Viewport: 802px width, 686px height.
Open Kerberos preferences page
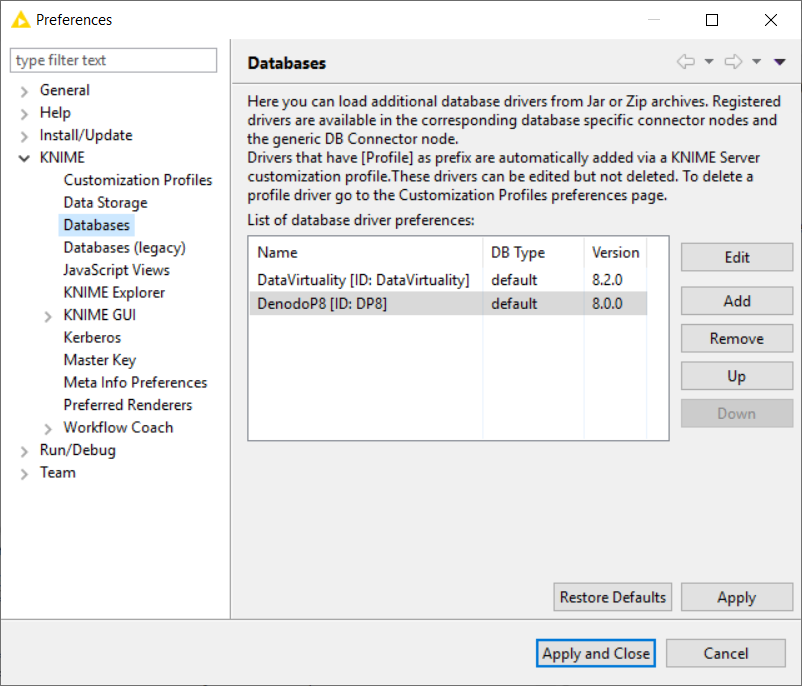click(x=92, y=338)
